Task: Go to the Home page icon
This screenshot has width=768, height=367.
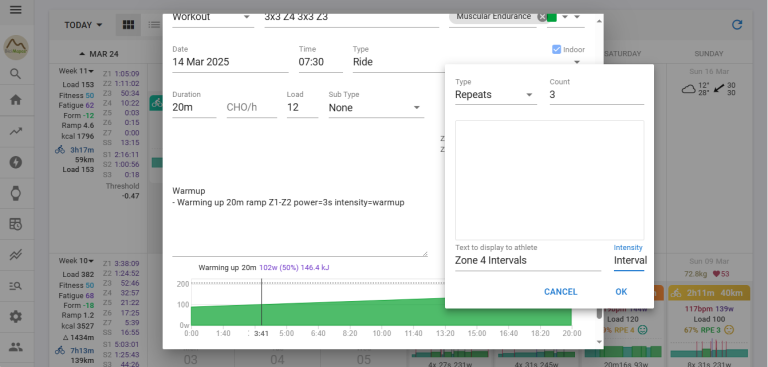Action: pyautogui.click(x=16, y=100)
